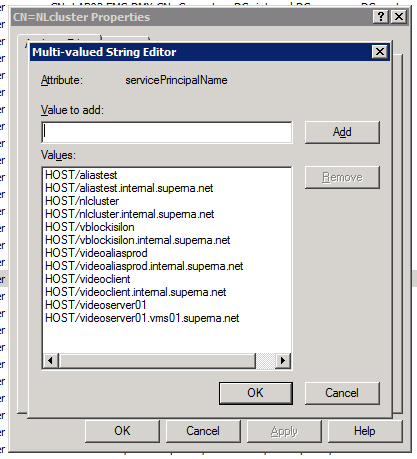Select the HOST/videoclient value

click(x=88, y=279)
